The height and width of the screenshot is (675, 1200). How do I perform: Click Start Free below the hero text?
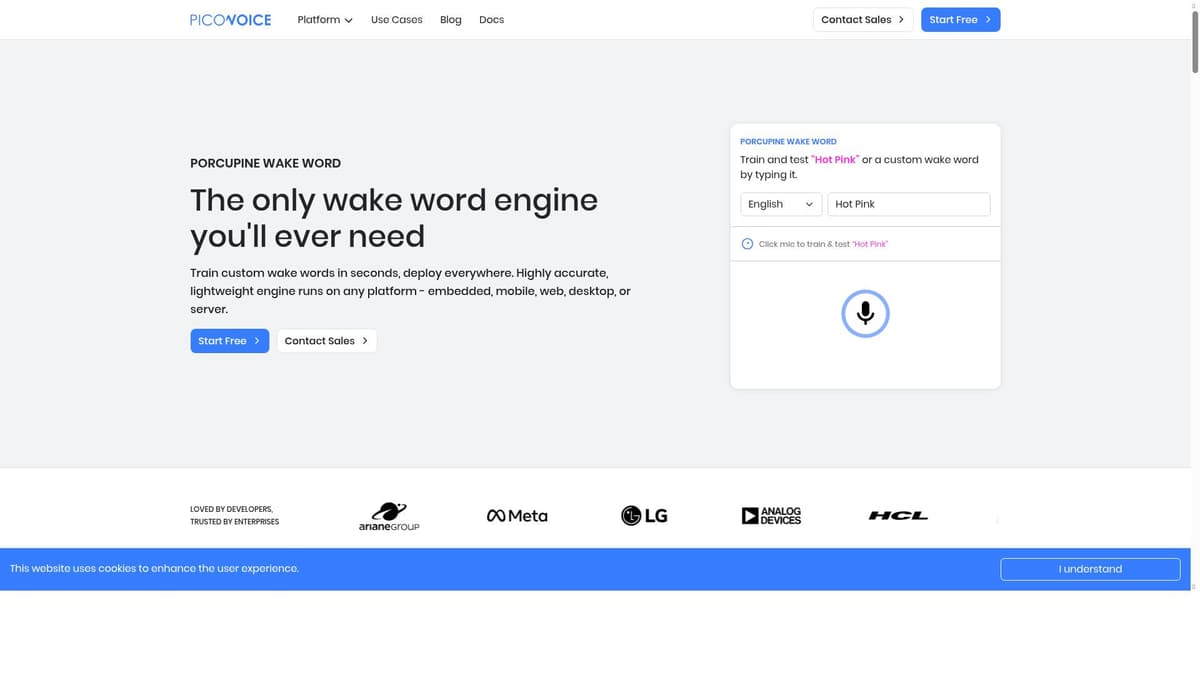point(229,341)
